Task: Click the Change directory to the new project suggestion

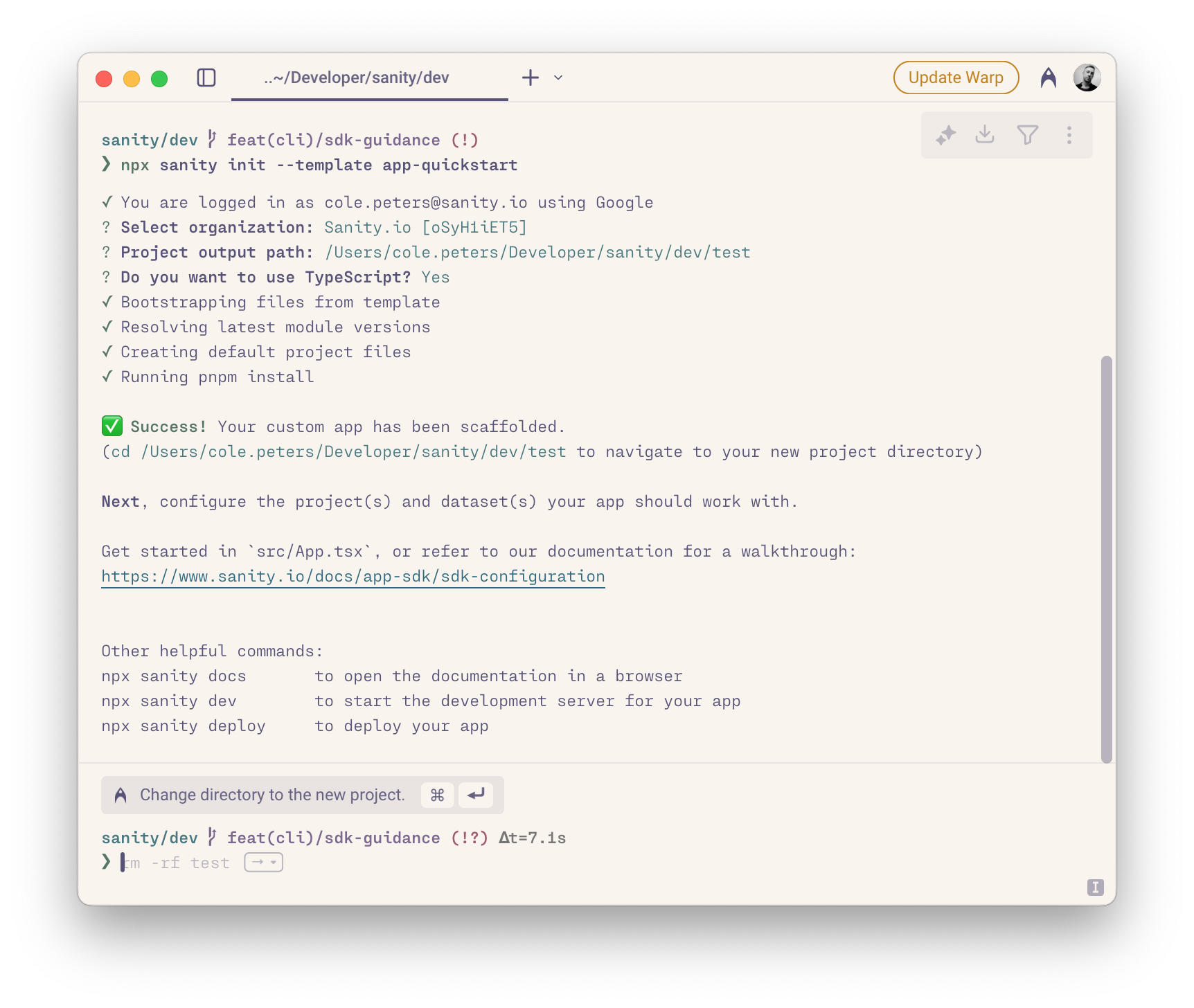Action: (x=302, y=795)
